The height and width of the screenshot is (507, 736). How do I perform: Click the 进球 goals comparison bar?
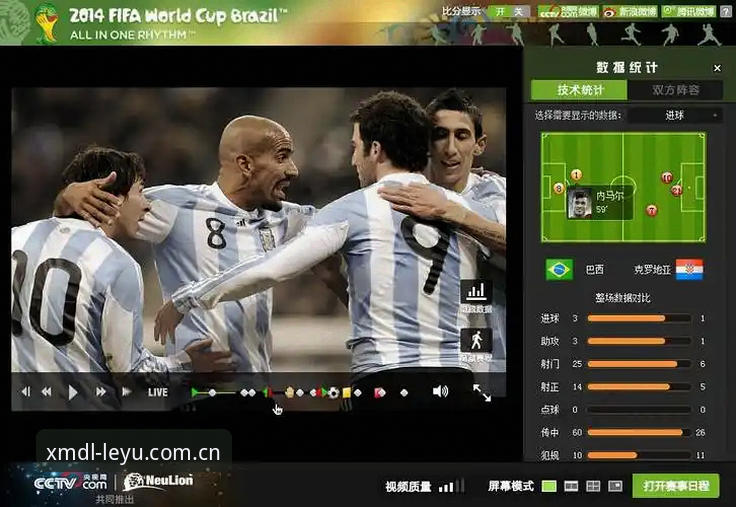click(x=638, y=318)
